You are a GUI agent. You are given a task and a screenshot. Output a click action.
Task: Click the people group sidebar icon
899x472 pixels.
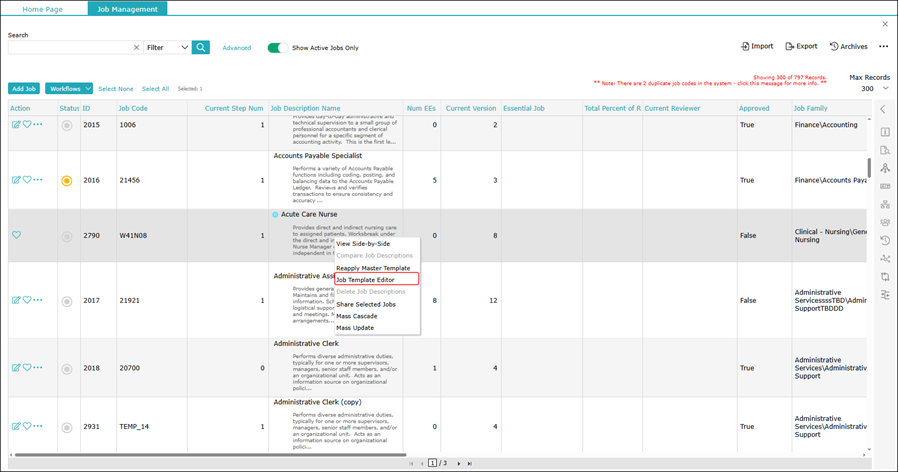[885, 223]
